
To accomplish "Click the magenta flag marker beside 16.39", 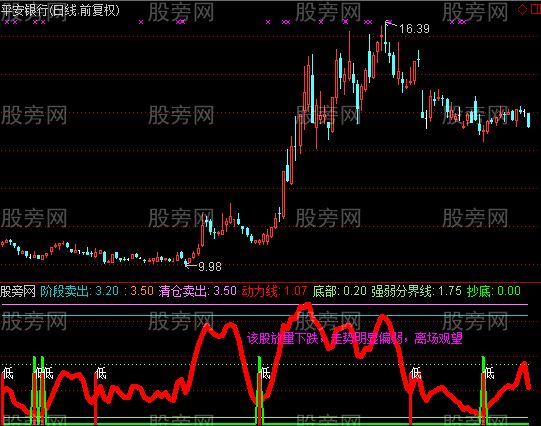I will click(389, 22).
